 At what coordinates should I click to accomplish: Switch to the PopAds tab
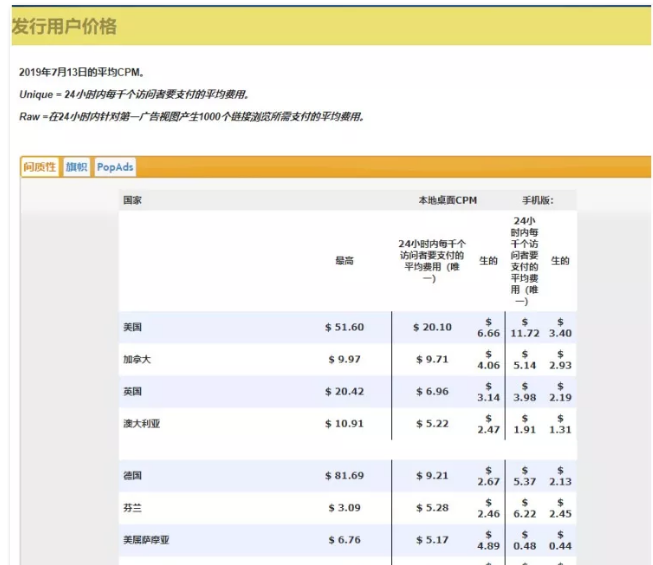pyautogui.click(x=115, y=167)
